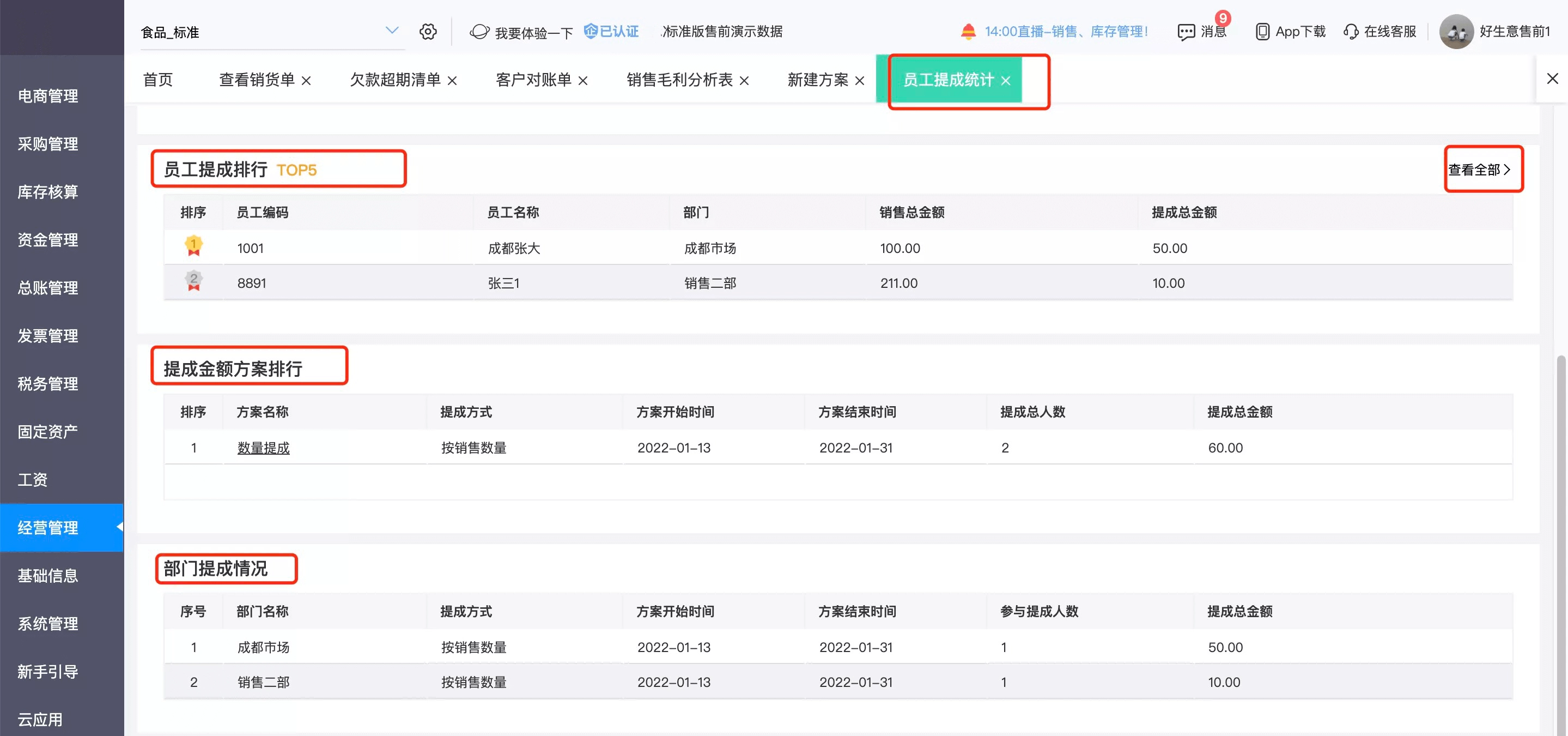Click employee code 8891 cell
The width and height of the screenshot is (1568, 736).
point(252,283)
